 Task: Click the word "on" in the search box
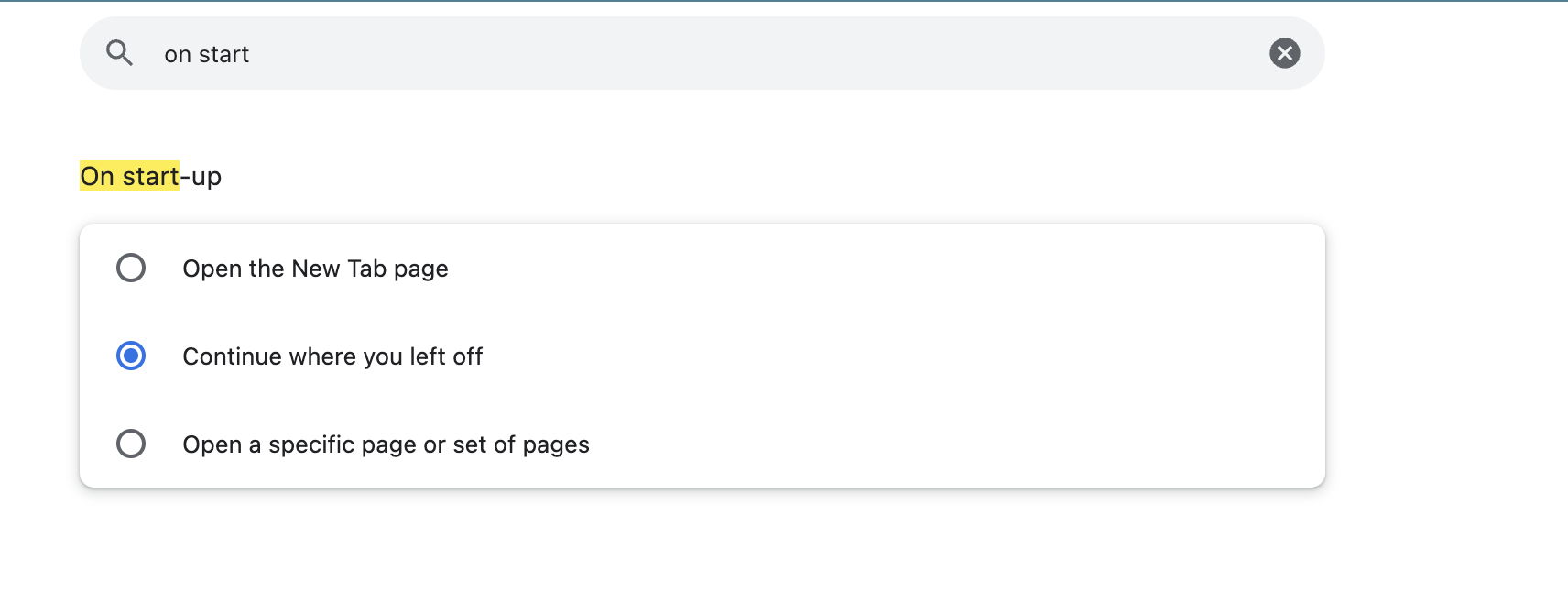point(178,55)
